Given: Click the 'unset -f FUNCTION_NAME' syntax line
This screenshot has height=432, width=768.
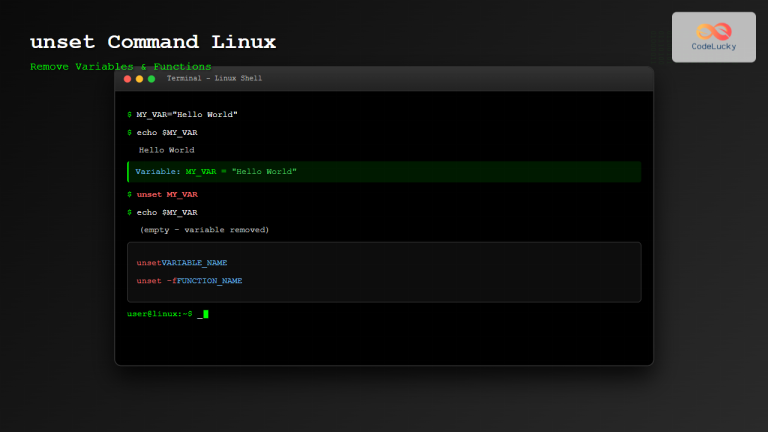Looking at the screenshot, I should (189, 281).
